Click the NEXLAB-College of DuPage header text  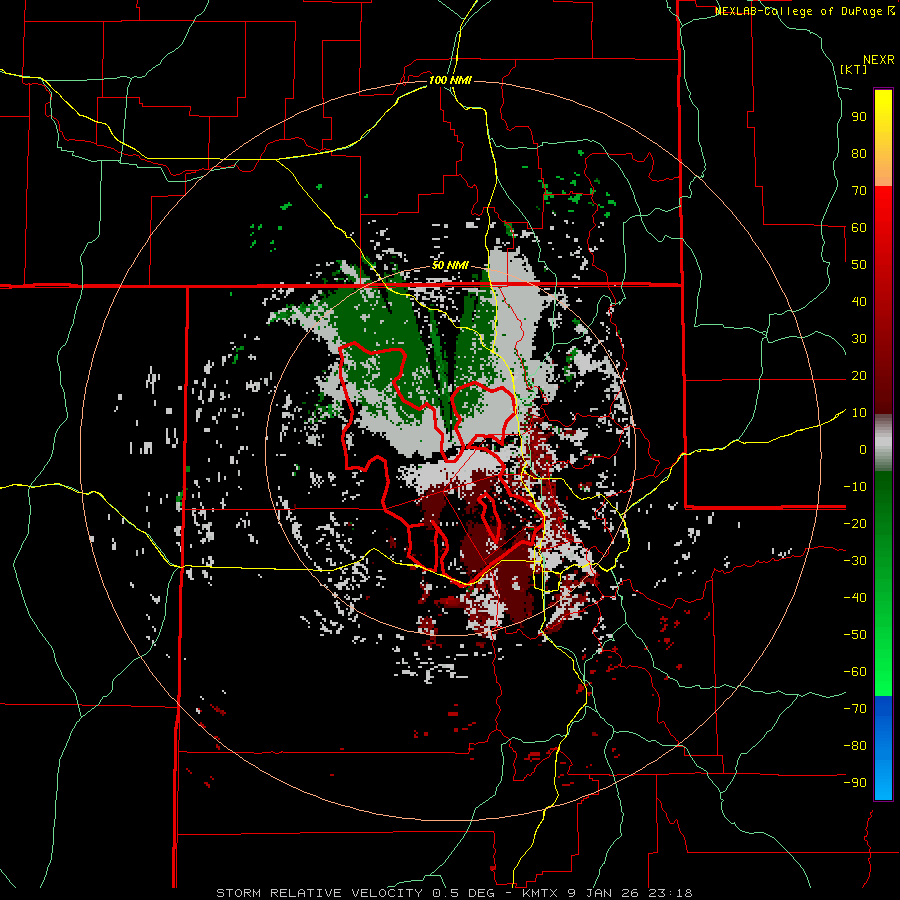[805, 11]
